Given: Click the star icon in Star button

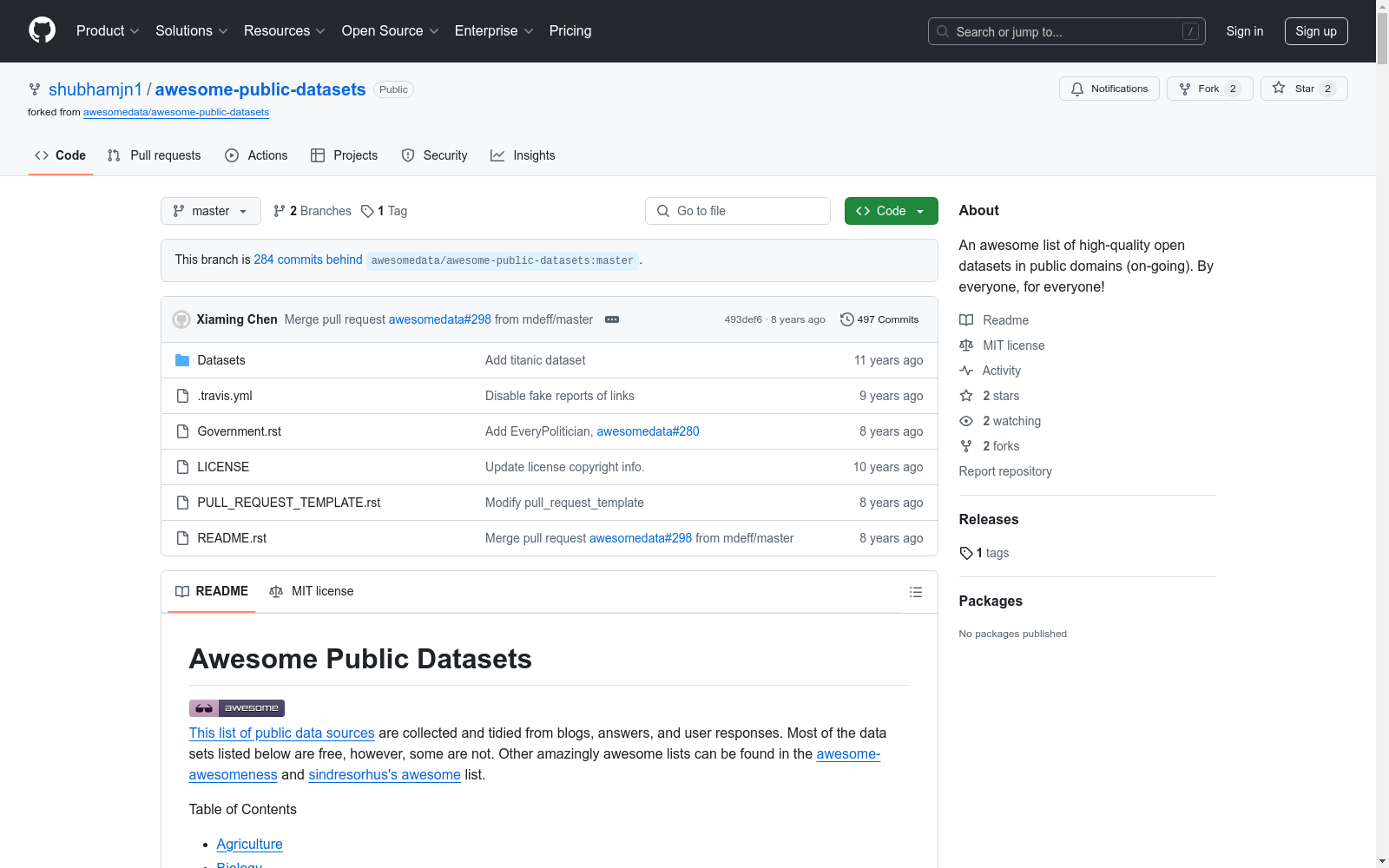Looking at the screenshot, I should 1279,88.
